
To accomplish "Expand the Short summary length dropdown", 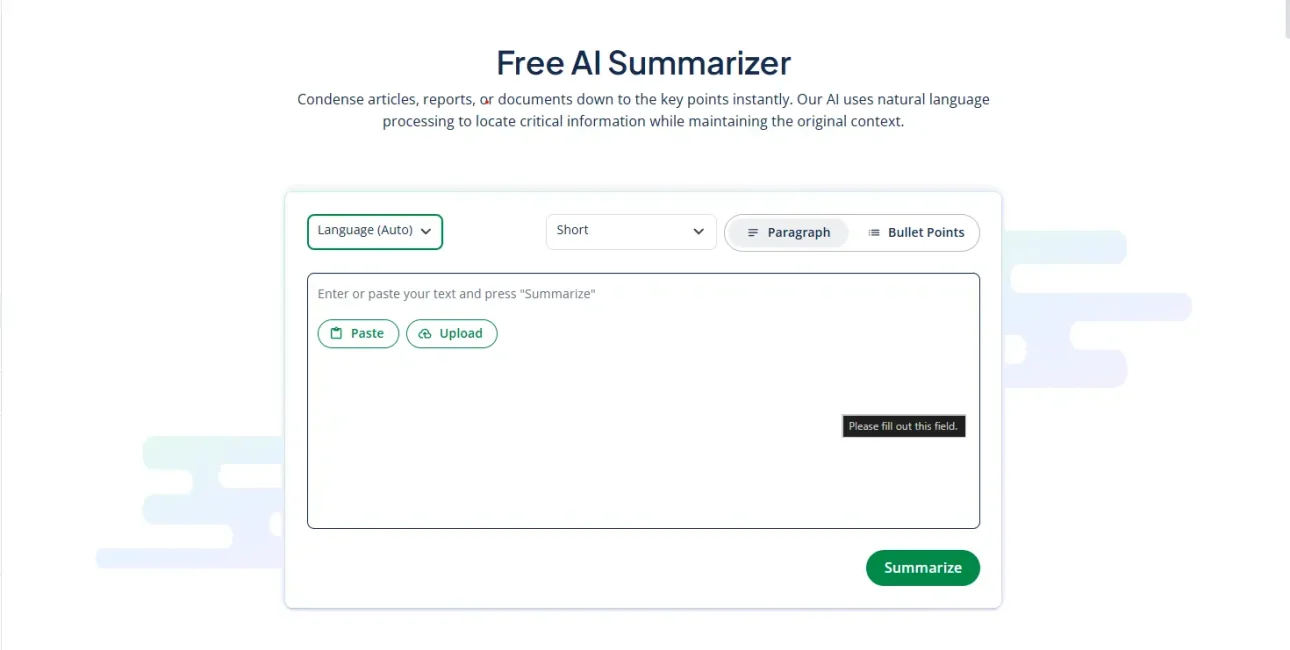I will [x=630, y=232].
